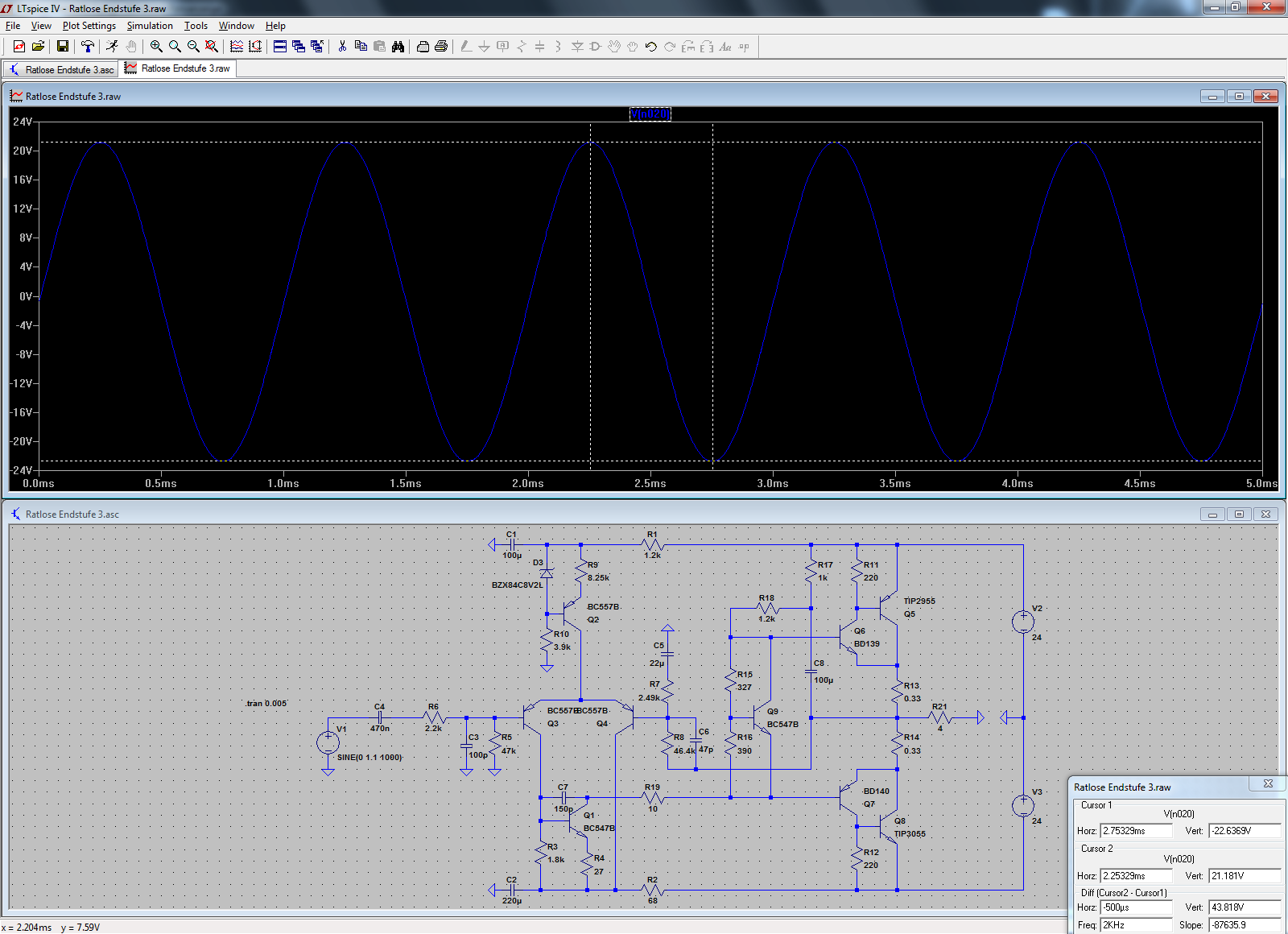The width and height of the screenshot is (1288, 934).
Task: Click the Autorange plot icon
Action: pos(255,47)
